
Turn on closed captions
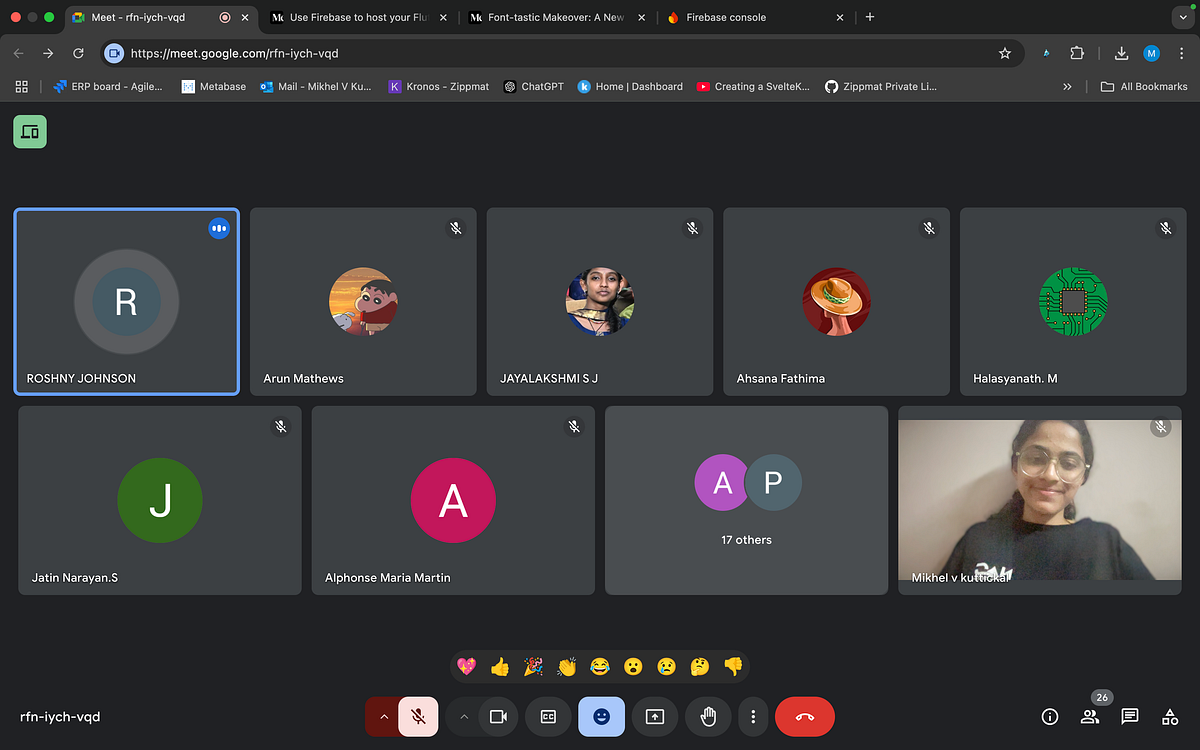pos(548,717)
